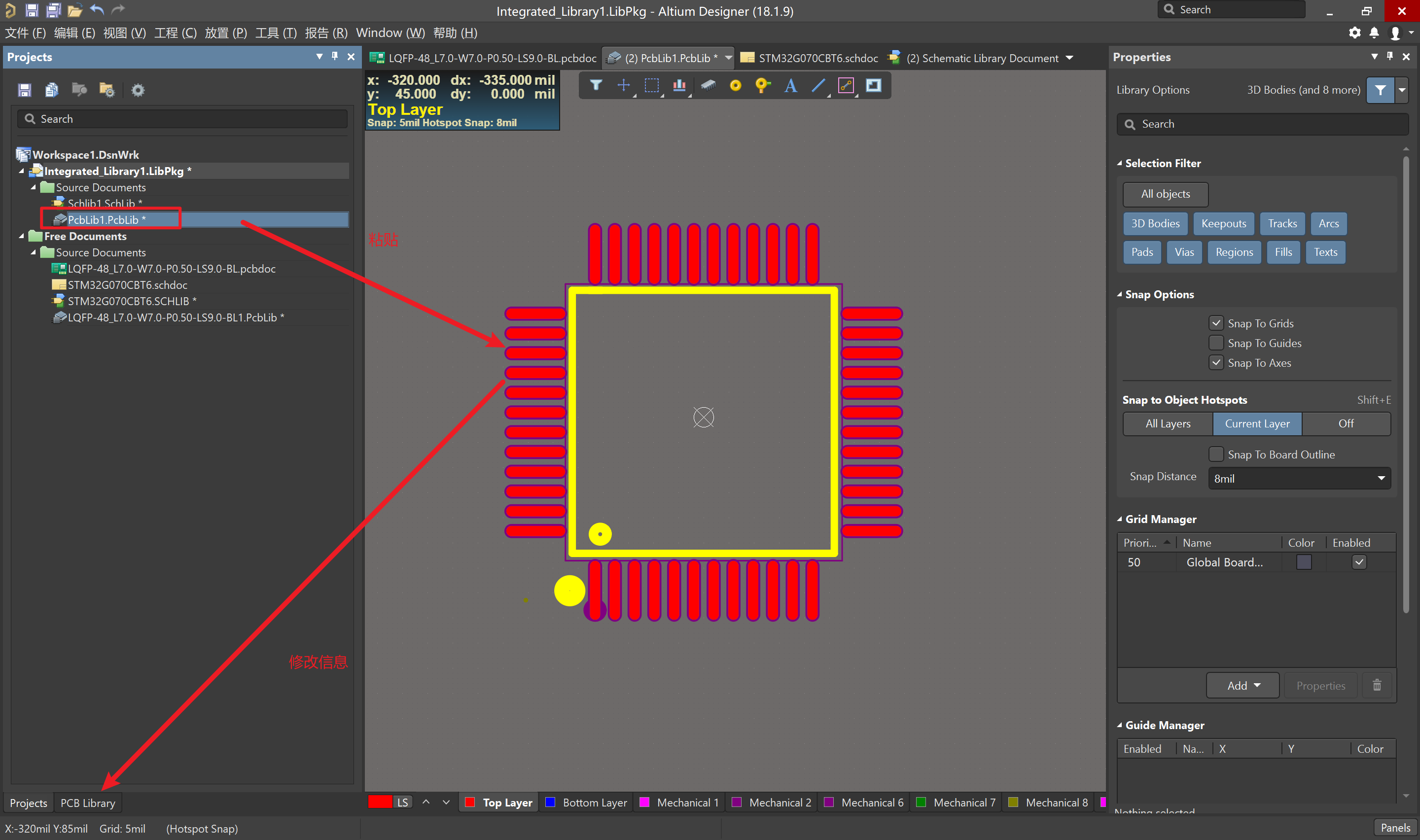Click the All objects filter button
This screenshot has height=840, width=1420.
point(1165,194)
